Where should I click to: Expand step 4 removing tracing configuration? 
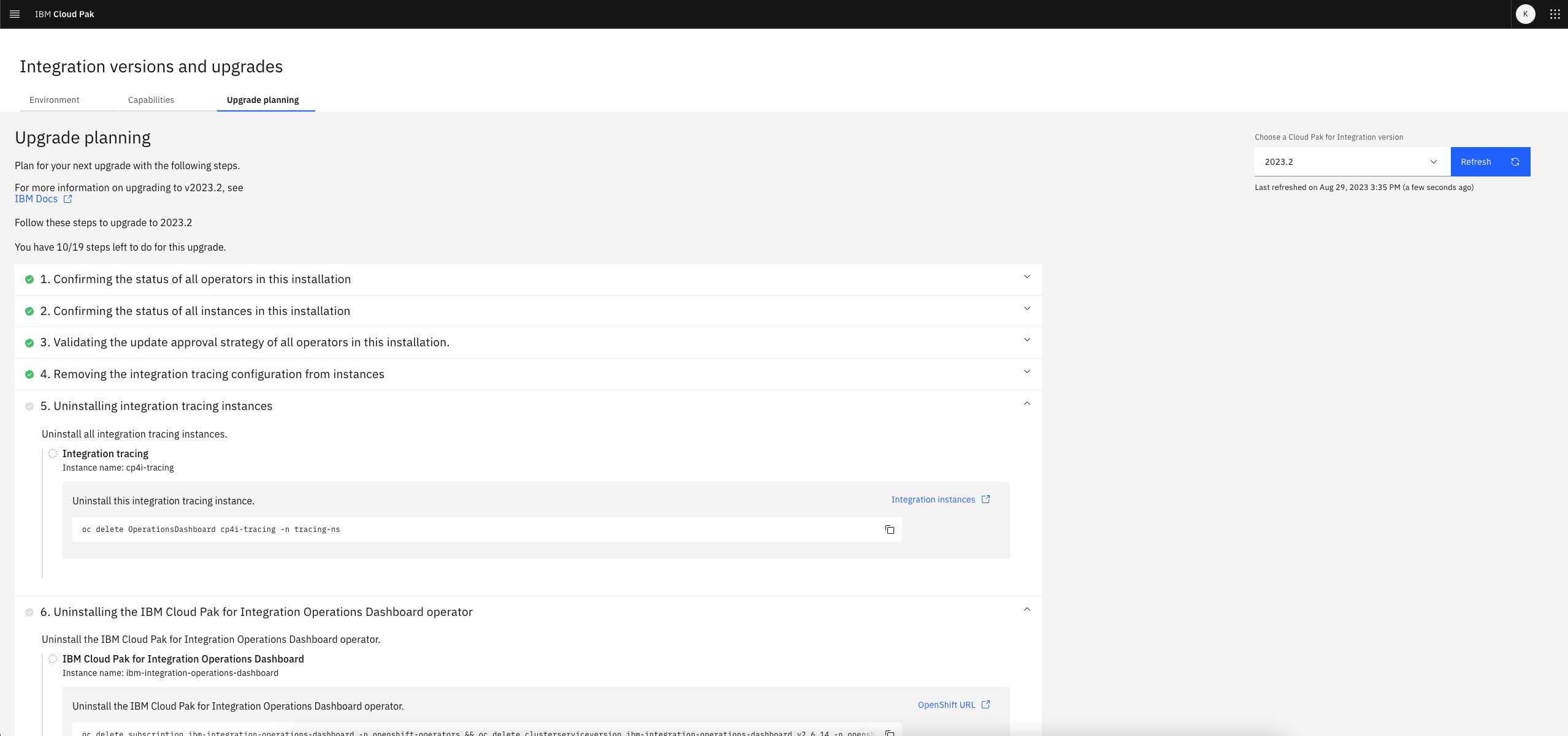click(1027, 372)
